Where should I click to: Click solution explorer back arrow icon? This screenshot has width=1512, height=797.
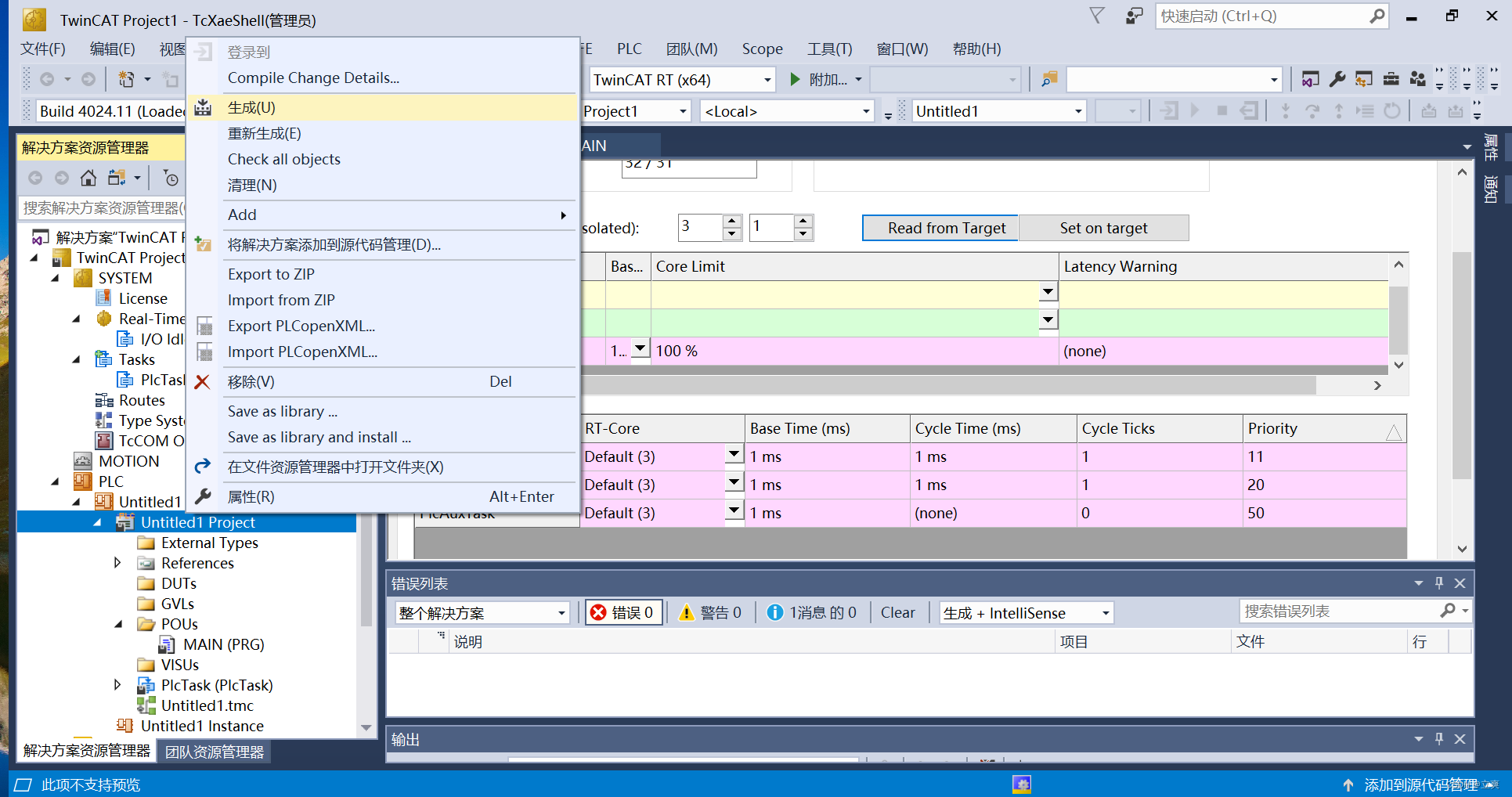(35, 178)
